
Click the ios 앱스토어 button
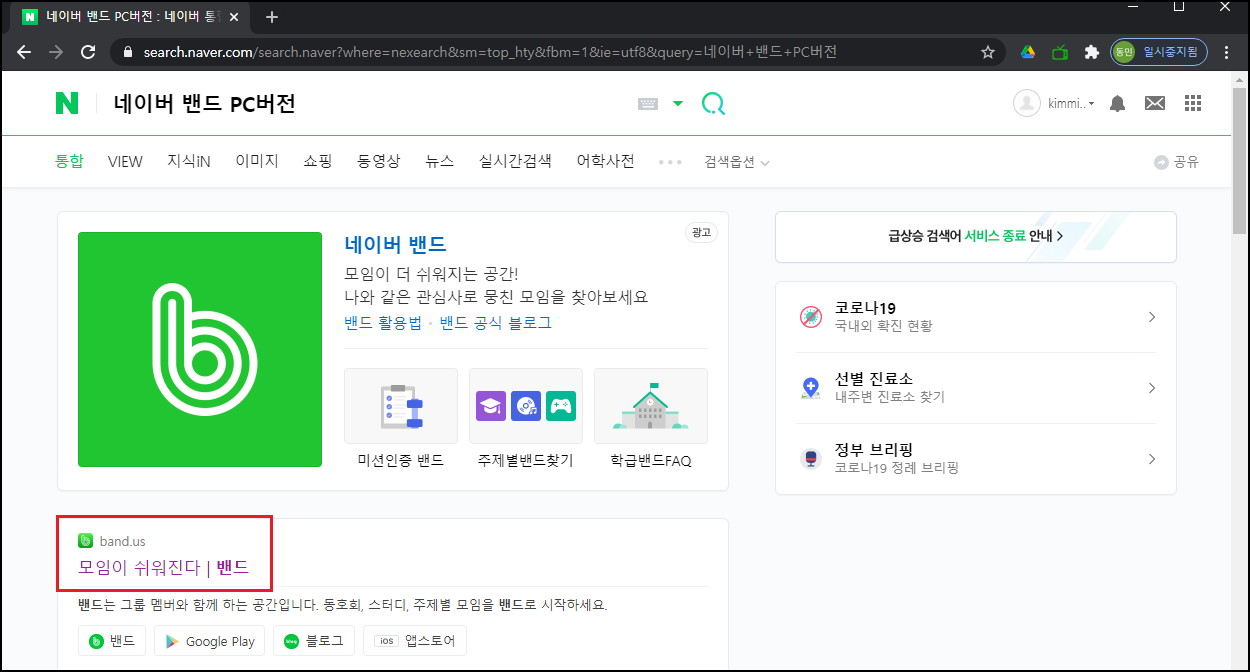click(413, 641)
